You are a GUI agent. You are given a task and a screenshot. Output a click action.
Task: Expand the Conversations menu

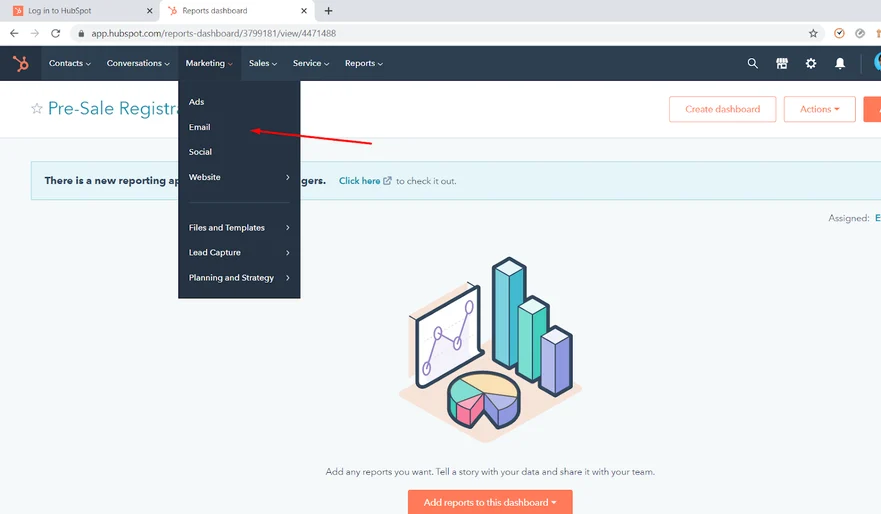(x=138, y=63)
